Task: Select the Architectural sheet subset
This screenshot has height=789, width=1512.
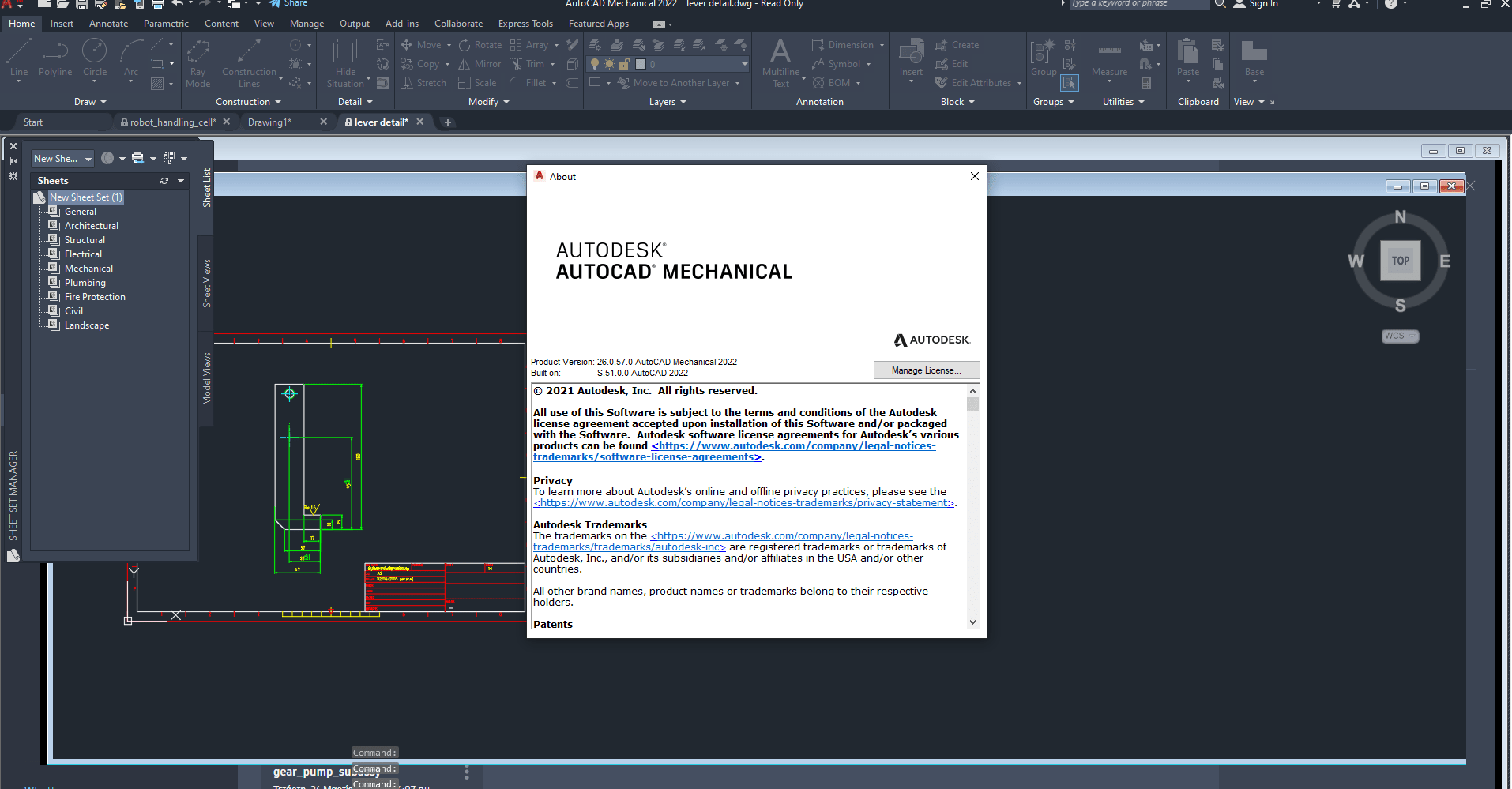Action: pyautogui.click(x=92, y=226)
